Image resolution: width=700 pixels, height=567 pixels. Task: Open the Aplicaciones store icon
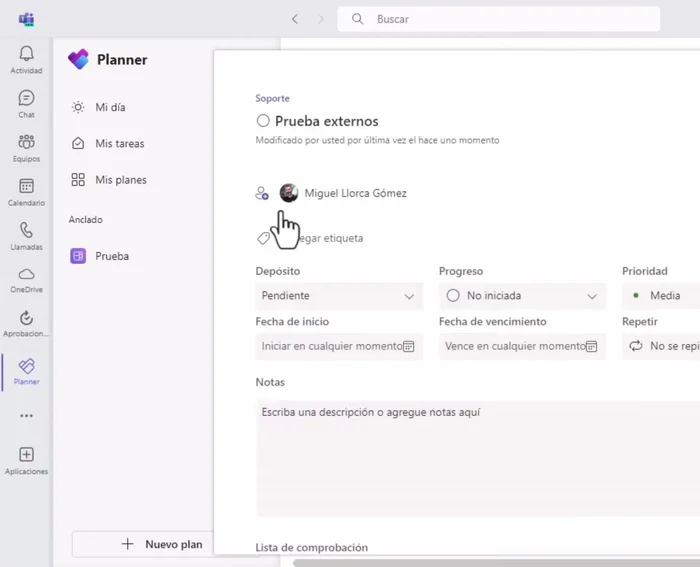(x=26, y=460)
